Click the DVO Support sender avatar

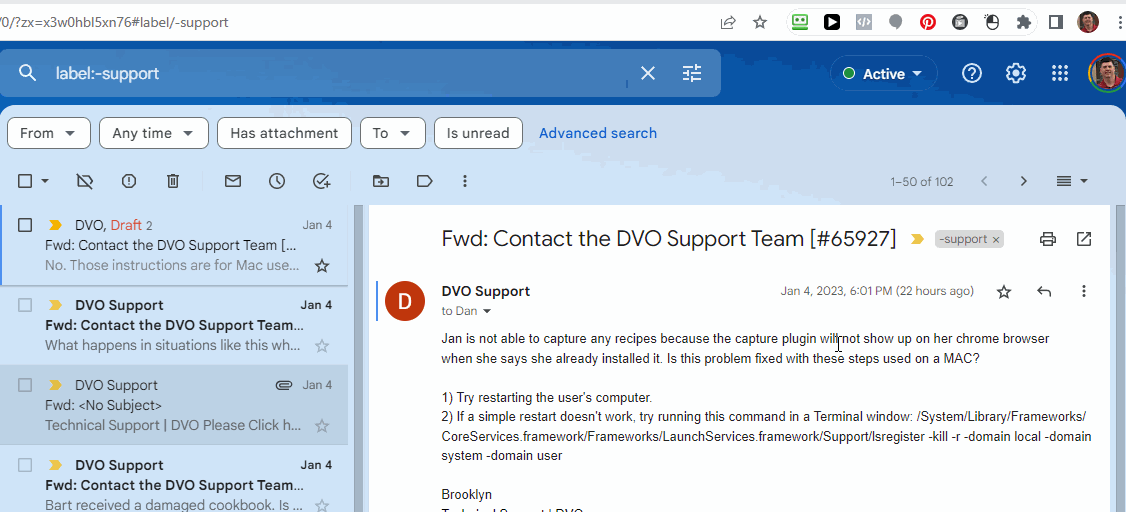[405, 301]
